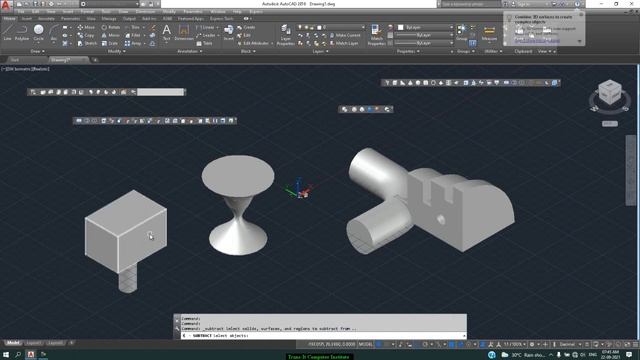Open the Table tool
Viewport: 640px width, 360px height.
204,43
